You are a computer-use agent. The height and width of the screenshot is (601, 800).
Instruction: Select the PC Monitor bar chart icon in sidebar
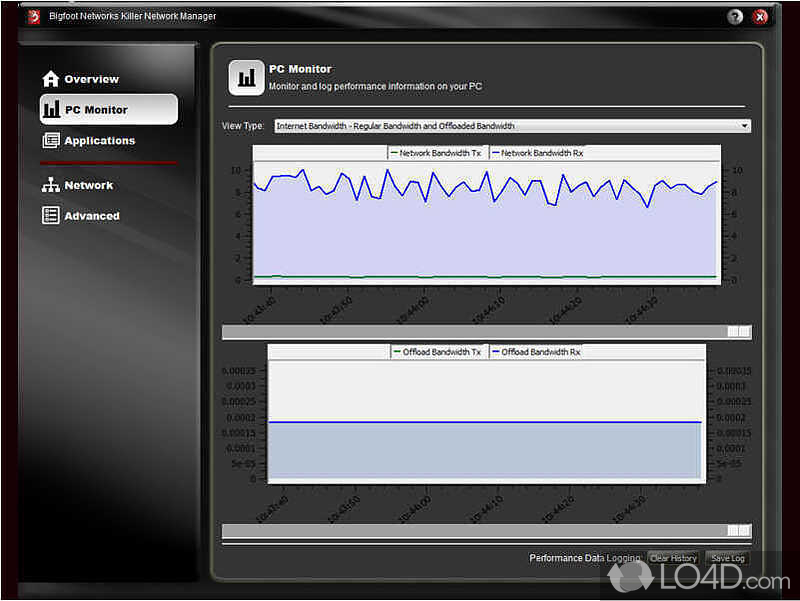pos(51,109)
